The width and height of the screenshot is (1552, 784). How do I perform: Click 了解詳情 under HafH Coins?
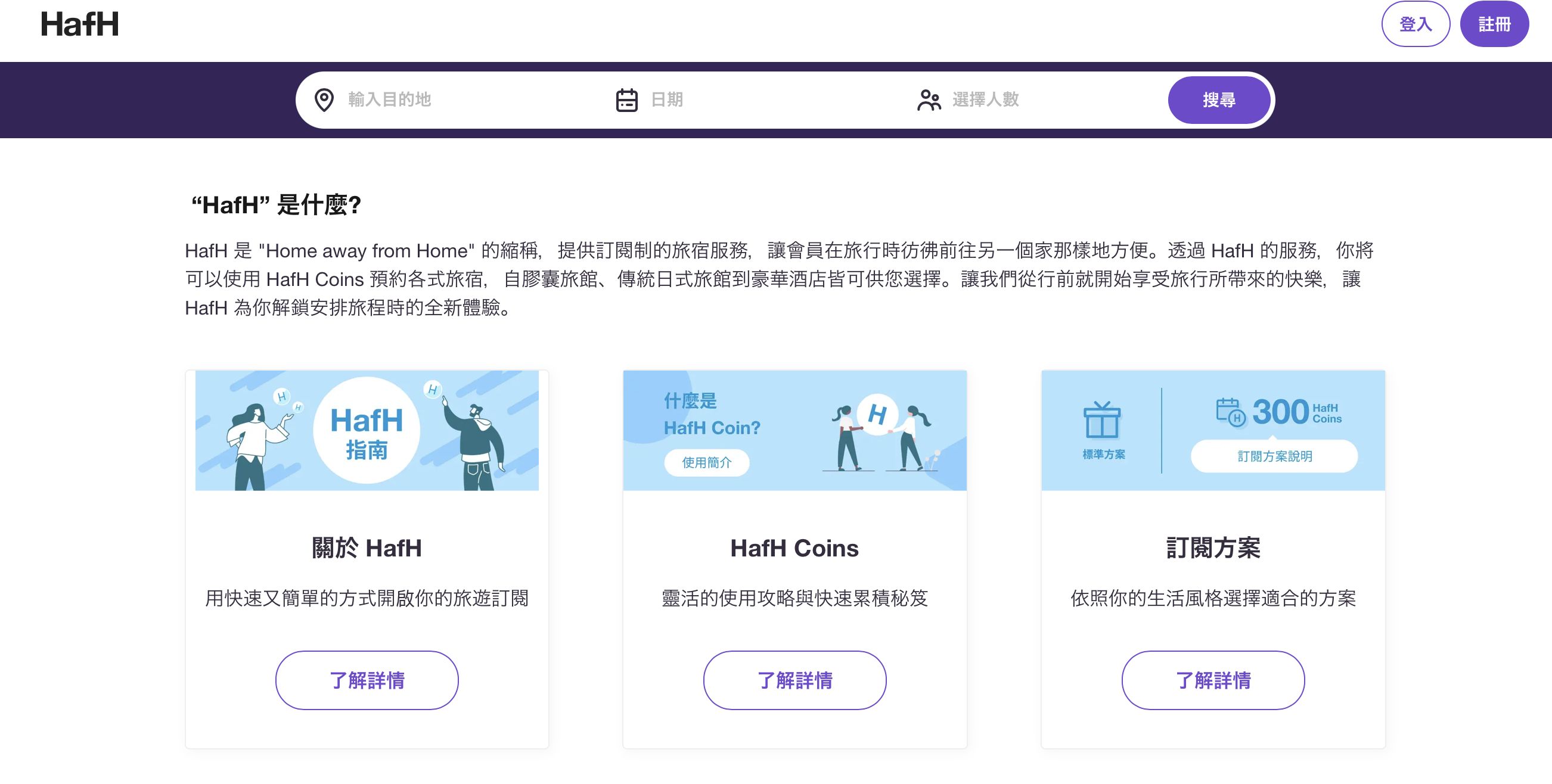pyautogui.click(x=794, y=680)
